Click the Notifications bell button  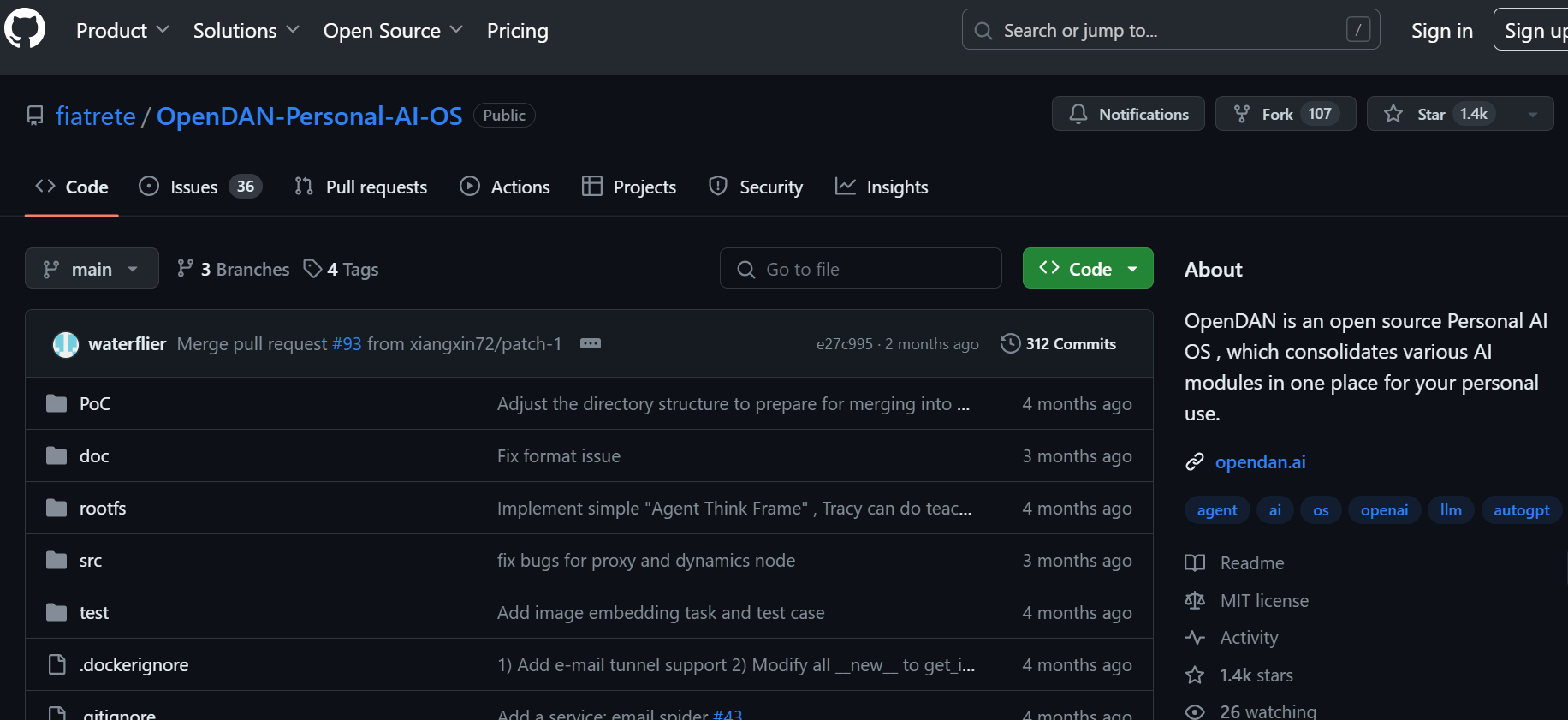coord(1128,114)
